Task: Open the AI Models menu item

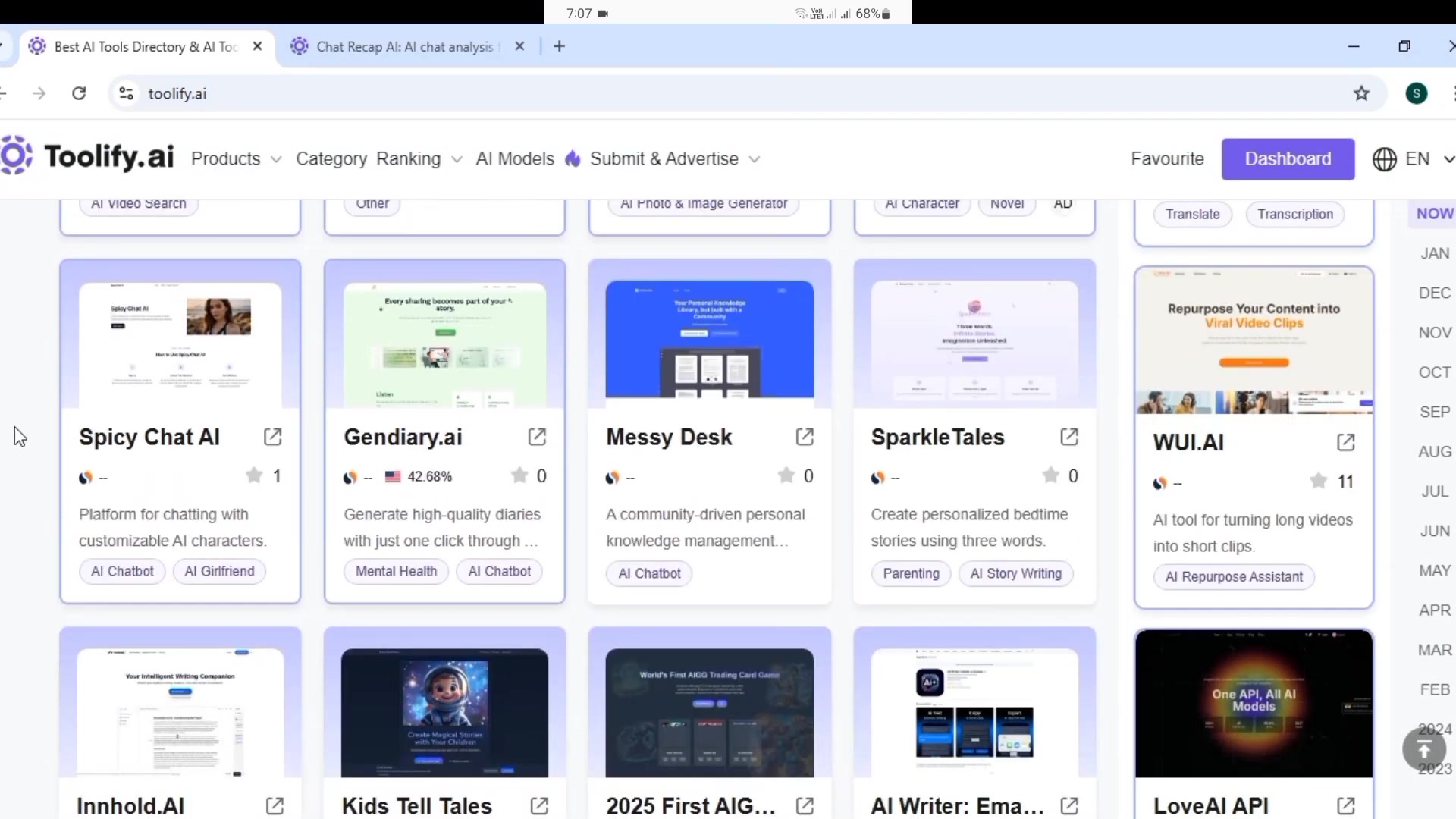Action: pyautogui.click(x=515, y=158)
